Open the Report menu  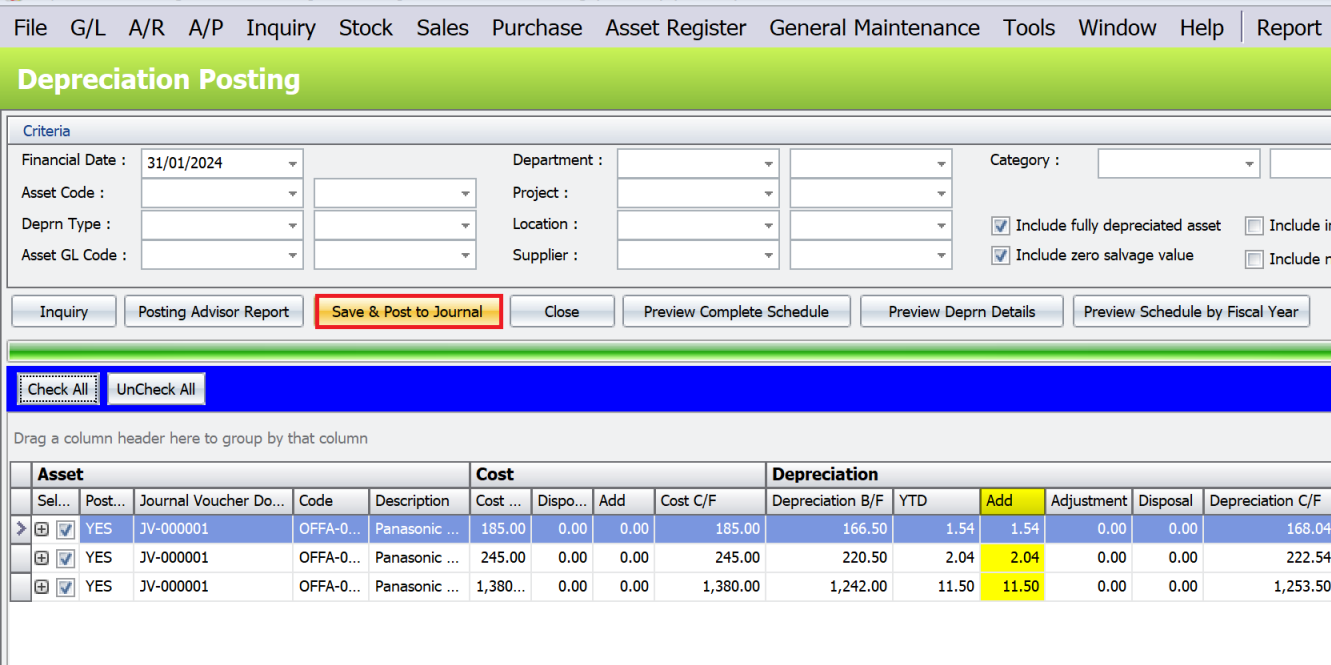[1289, 28]
